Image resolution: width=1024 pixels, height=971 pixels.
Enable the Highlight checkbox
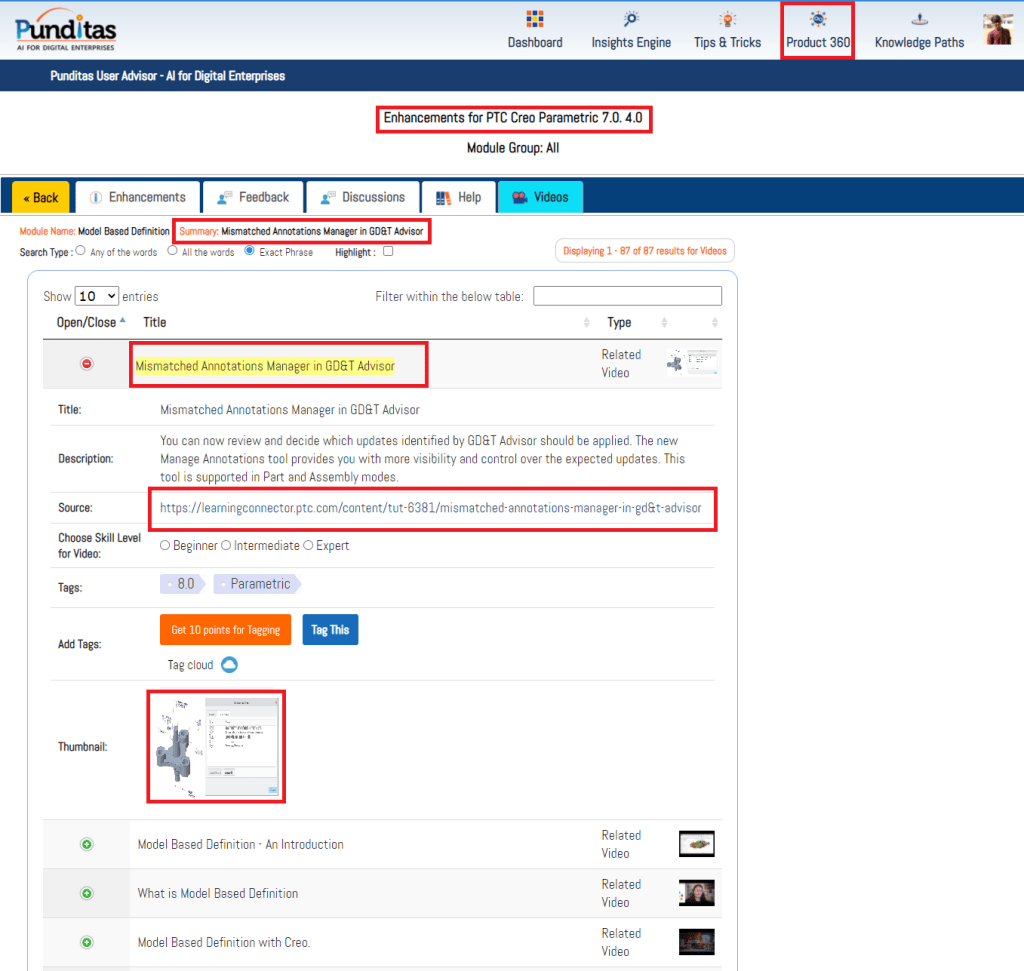point(388,252)
